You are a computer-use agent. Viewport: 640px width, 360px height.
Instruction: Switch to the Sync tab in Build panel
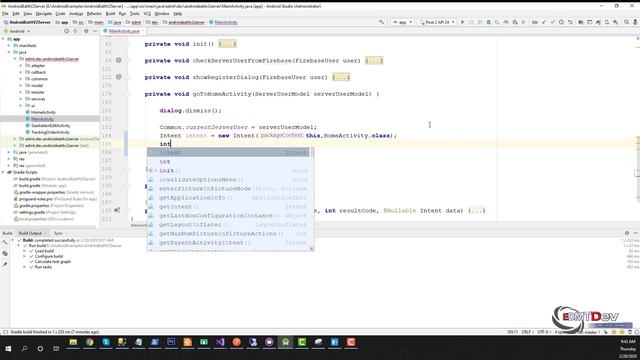click(58, 233)
